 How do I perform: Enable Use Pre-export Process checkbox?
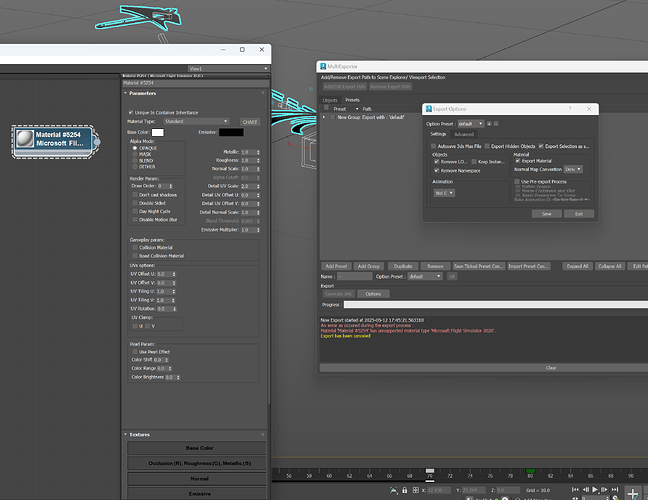pos(517,181)
